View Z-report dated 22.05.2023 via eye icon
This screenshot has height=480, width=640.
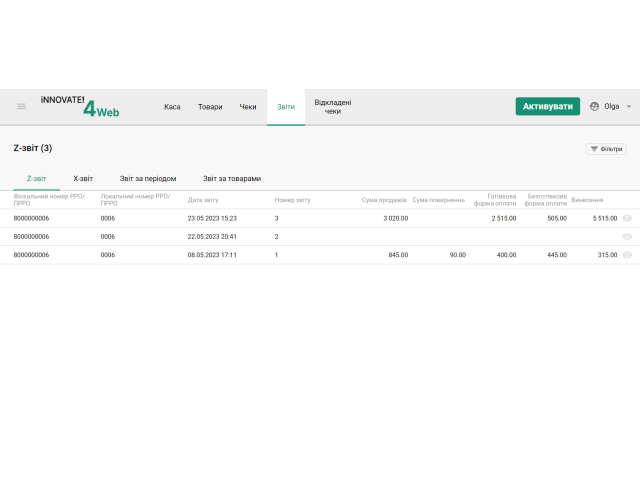click(627, 236)
